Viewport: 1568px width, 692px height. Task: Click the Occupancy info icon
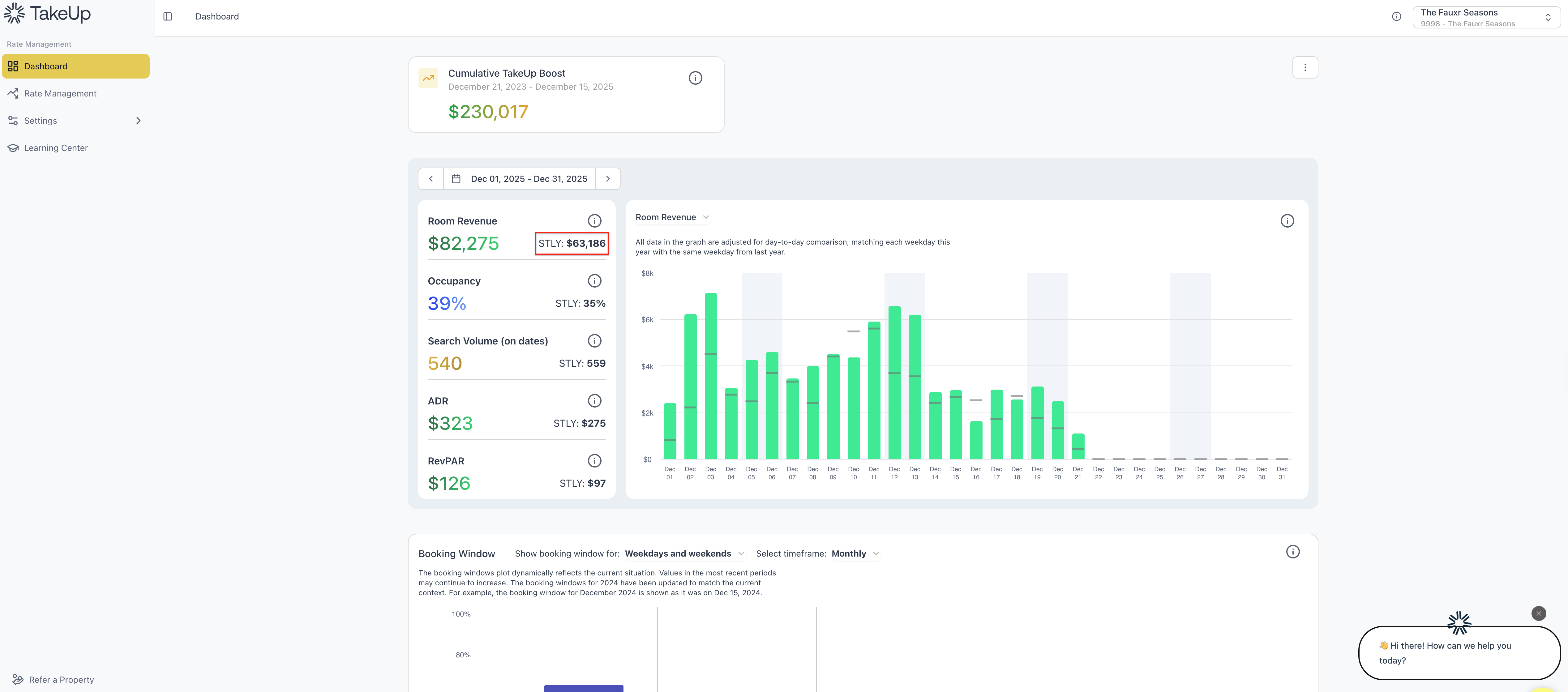[594, 280]
